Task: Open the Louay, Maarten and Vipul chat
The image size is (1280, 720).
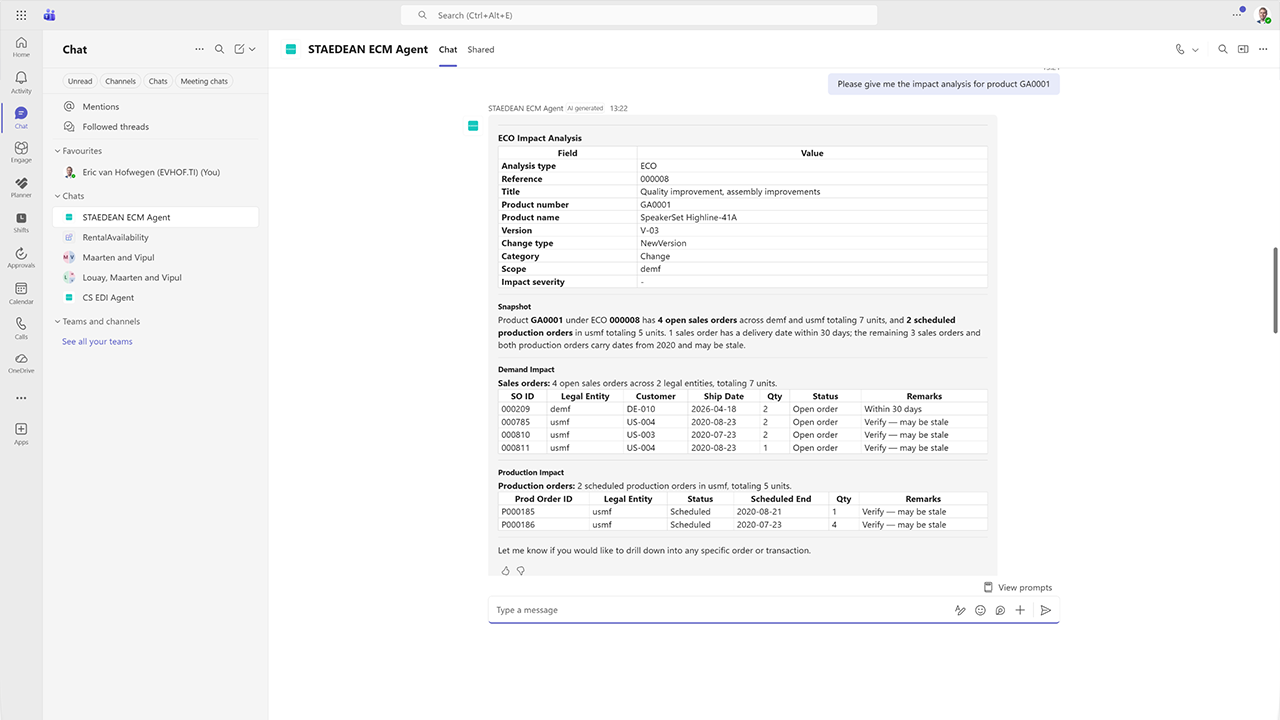Action: pos(156,277)
